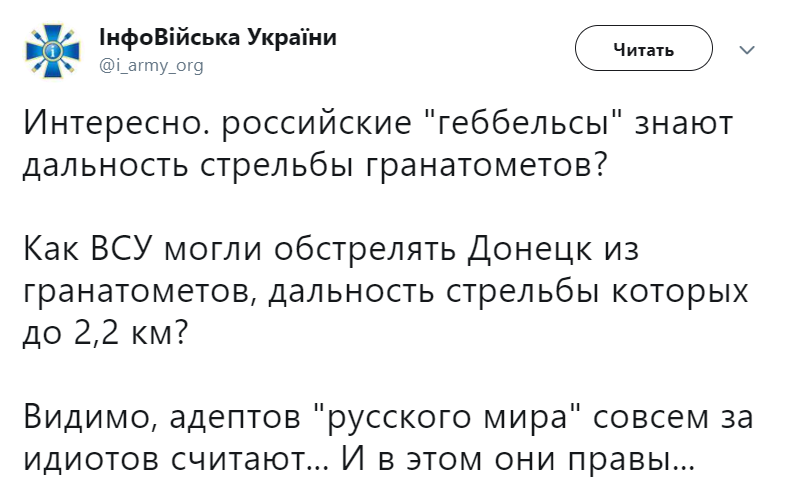Follow the account with the Читать button
The height and width of the screenshot is (477, 799).
[x=644, y=48]
